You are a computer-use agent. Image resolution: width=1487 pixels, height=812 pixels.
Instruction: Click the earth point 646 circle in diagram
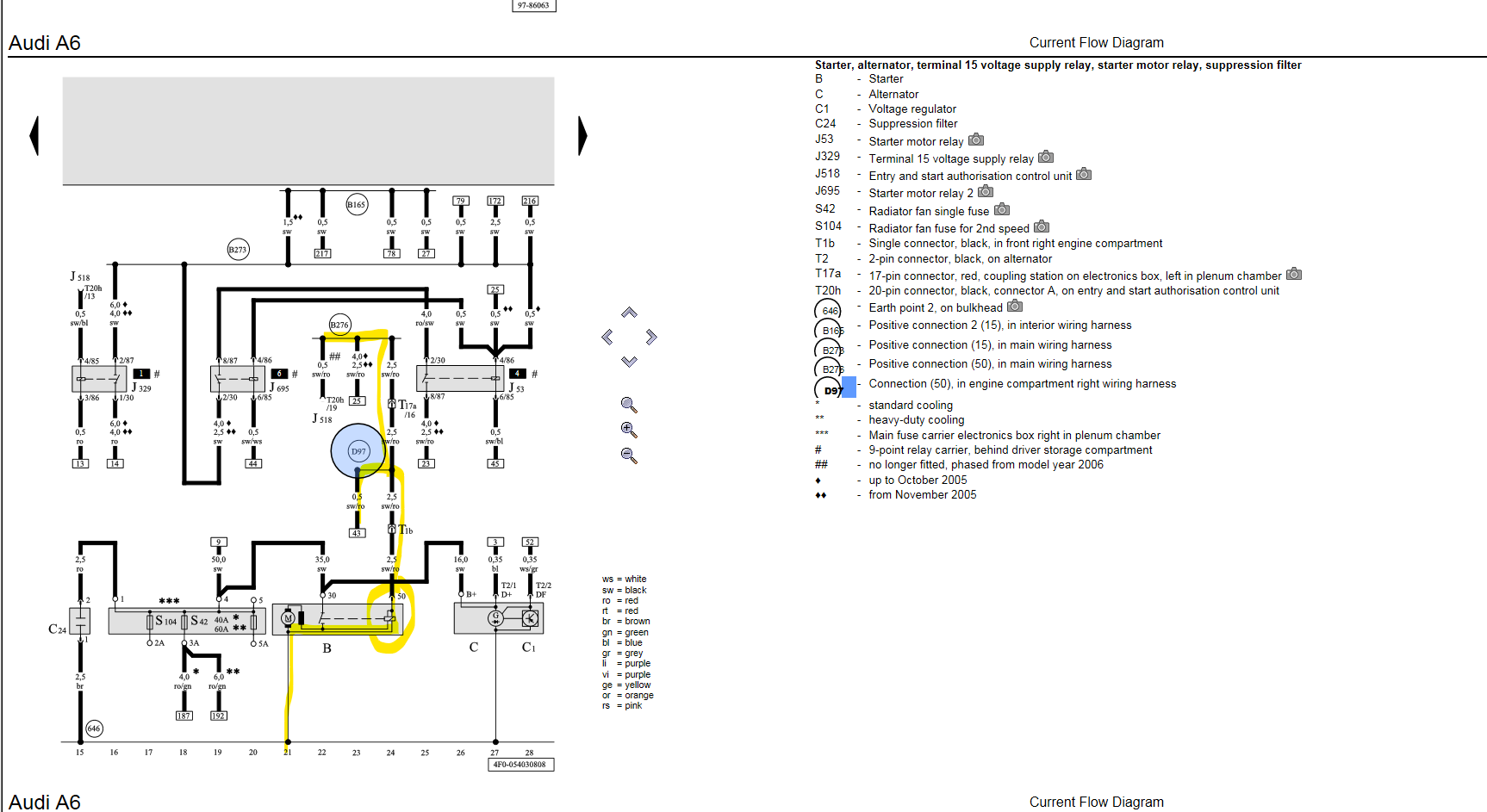pyautogui.click(x=94, y=728)
